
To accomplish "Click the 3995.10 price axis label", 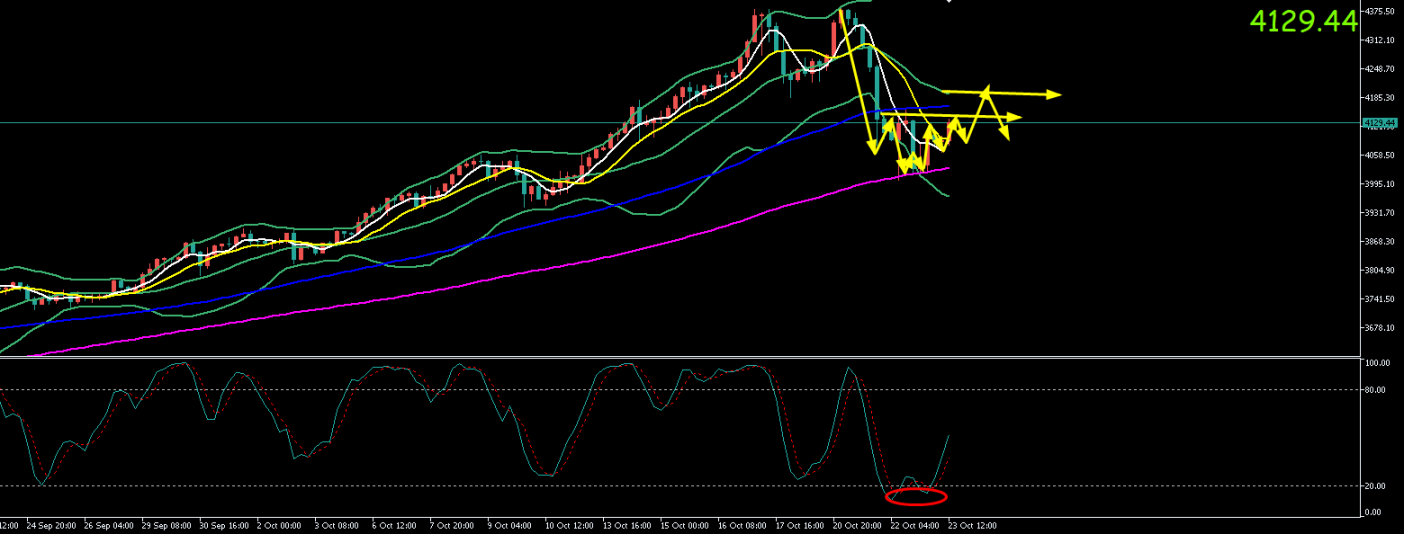I will 1378,185.
